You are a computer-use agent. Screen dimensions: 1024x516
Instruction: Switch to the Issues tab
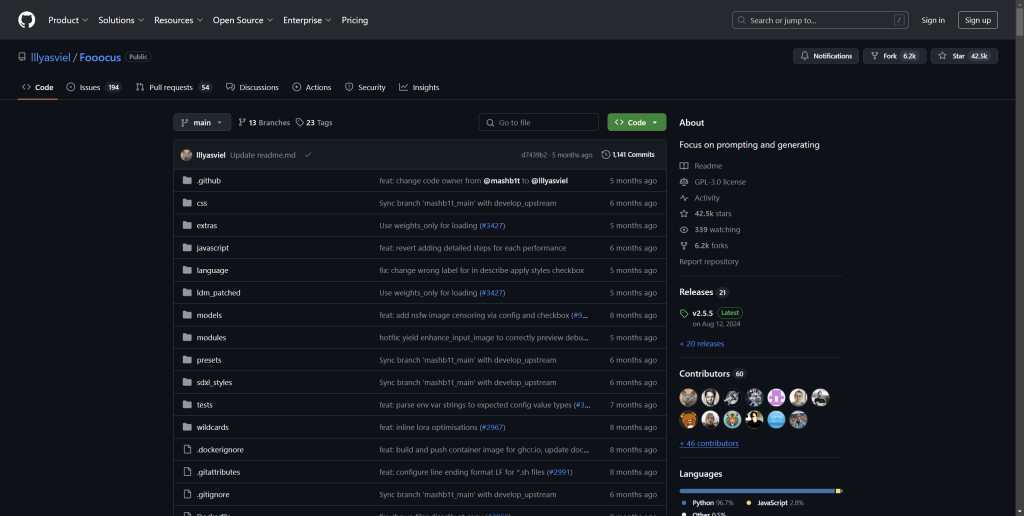pyautogui.click(x=94, y=87)
